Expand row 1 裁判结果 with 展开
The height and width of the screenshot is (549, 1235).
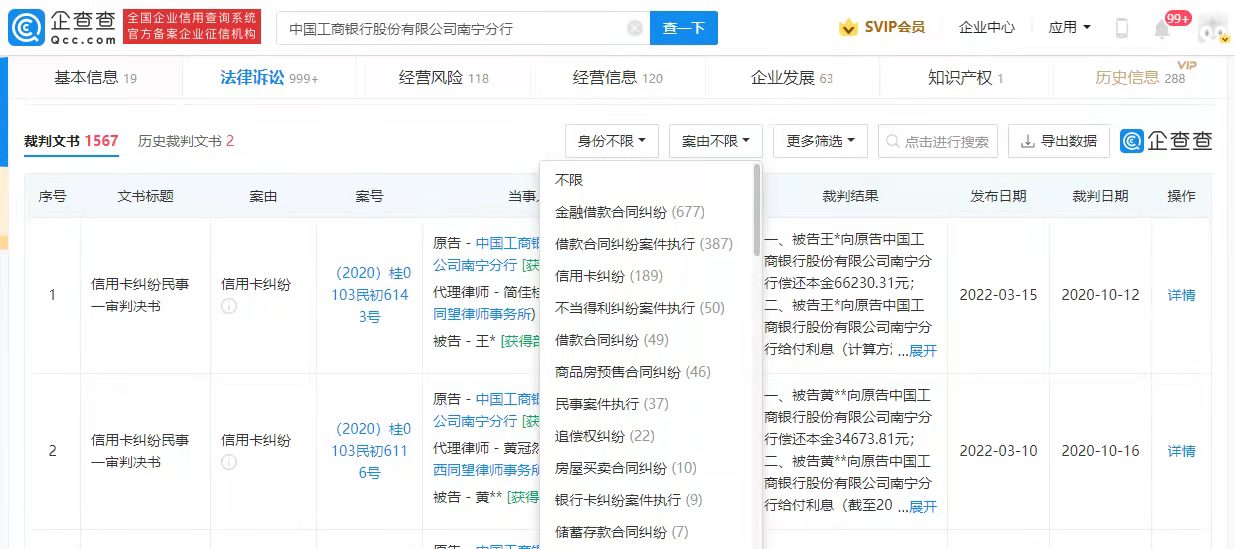click(x=922, y=351)
